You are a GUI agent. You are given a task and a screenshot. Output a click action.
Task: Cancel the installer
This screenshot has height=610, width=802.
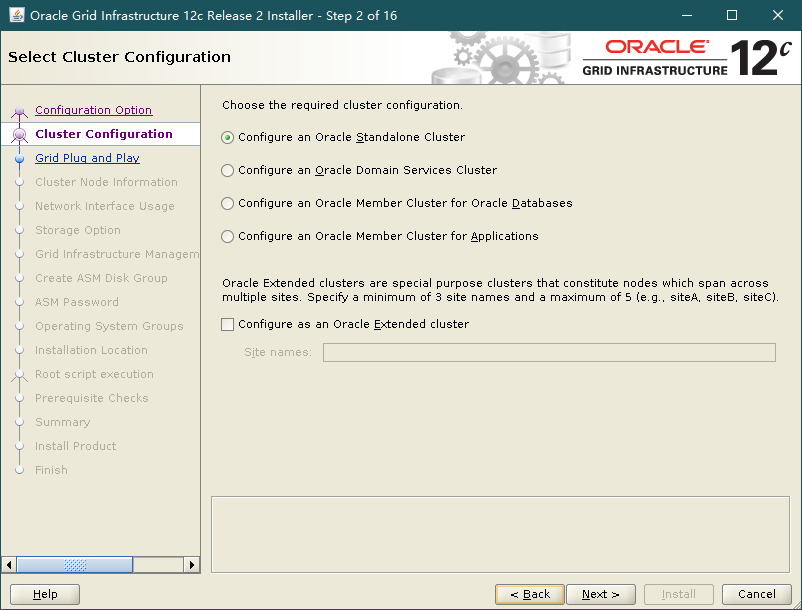(x=756, y=594)
